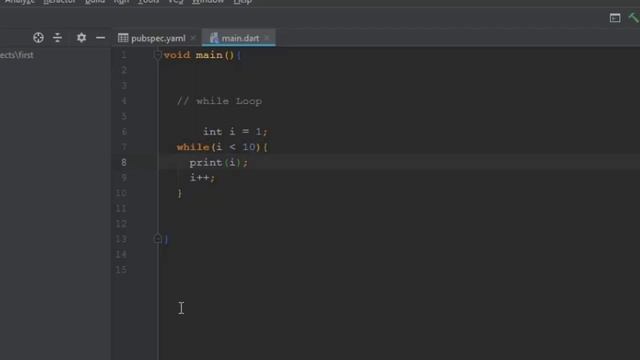Open the Tools menu
Image resolution: width=640 pixels, height=360 pixels.
click(149, 2)
